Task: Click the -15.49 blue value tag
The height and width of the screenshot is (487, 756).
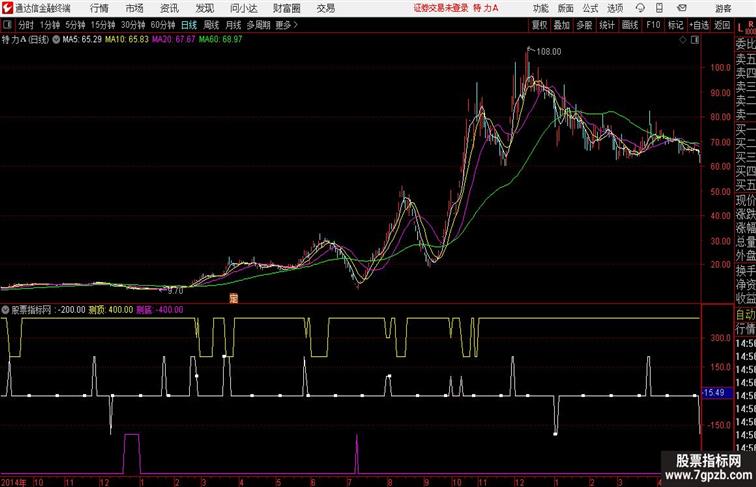Action: [x=715, y=392]
